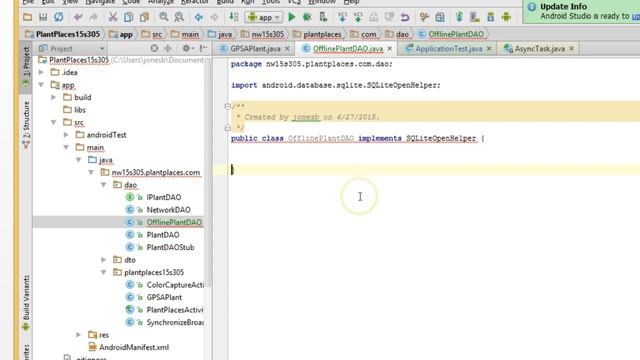Expand the res folder arrow

pyautogui.click(x=78, y=335)
